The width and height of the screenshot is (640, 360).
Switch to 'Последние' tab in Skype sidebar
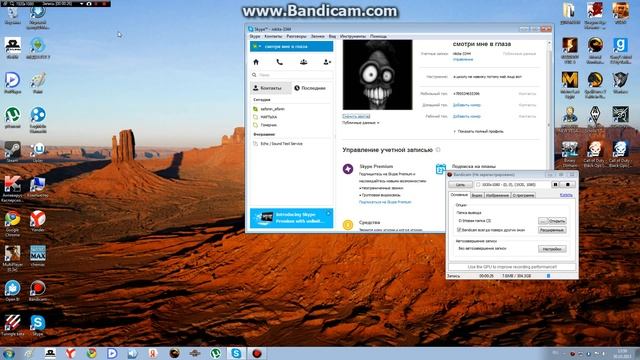(x=311, y=88)
